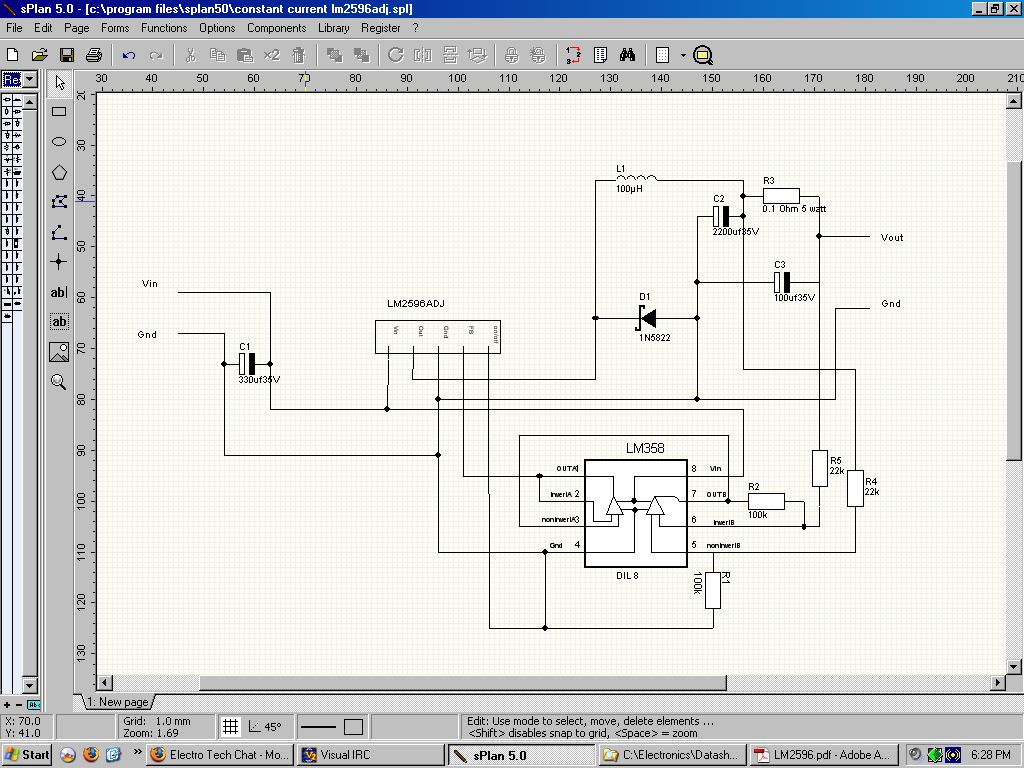Open Visual IRC from the taskbar
This screenshot has height=768, width=1024.
(x=369, y=755)
